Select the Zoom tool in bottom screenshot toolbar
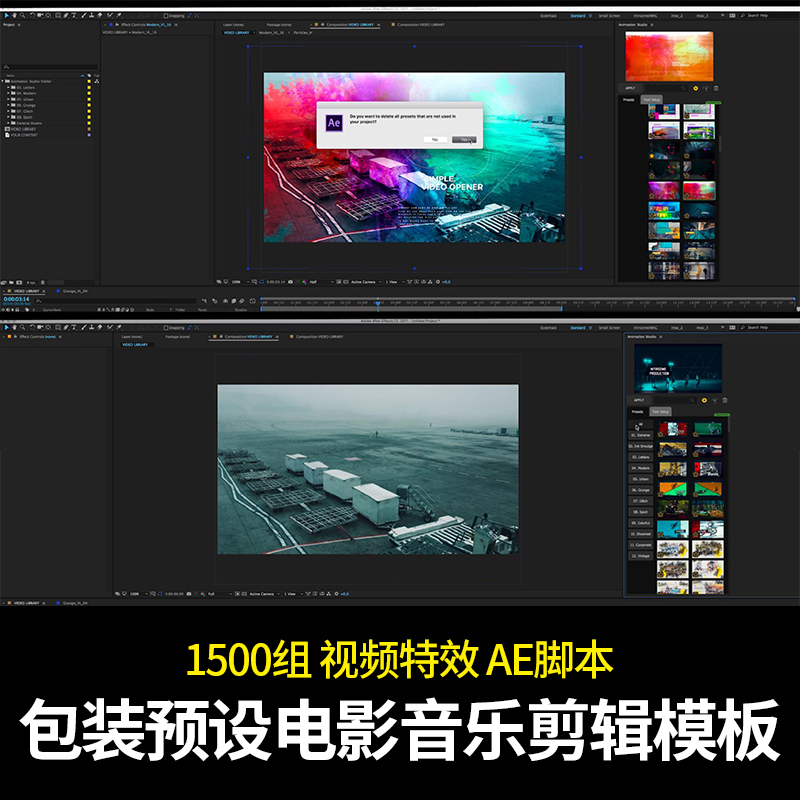 click(x=22, y=328)
